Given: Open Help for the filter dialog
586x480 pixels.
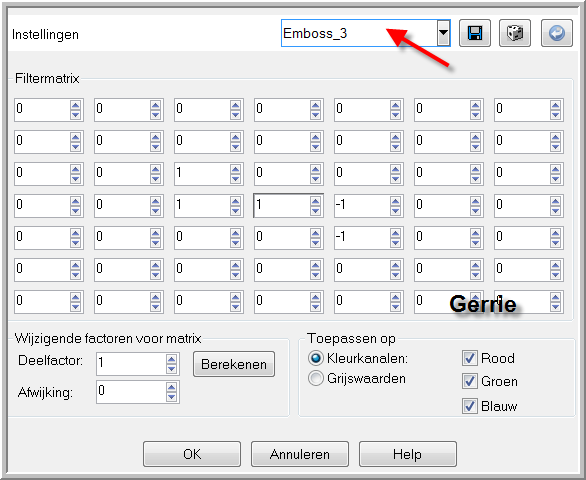Looking at the screenshot, I should (408, 454).
